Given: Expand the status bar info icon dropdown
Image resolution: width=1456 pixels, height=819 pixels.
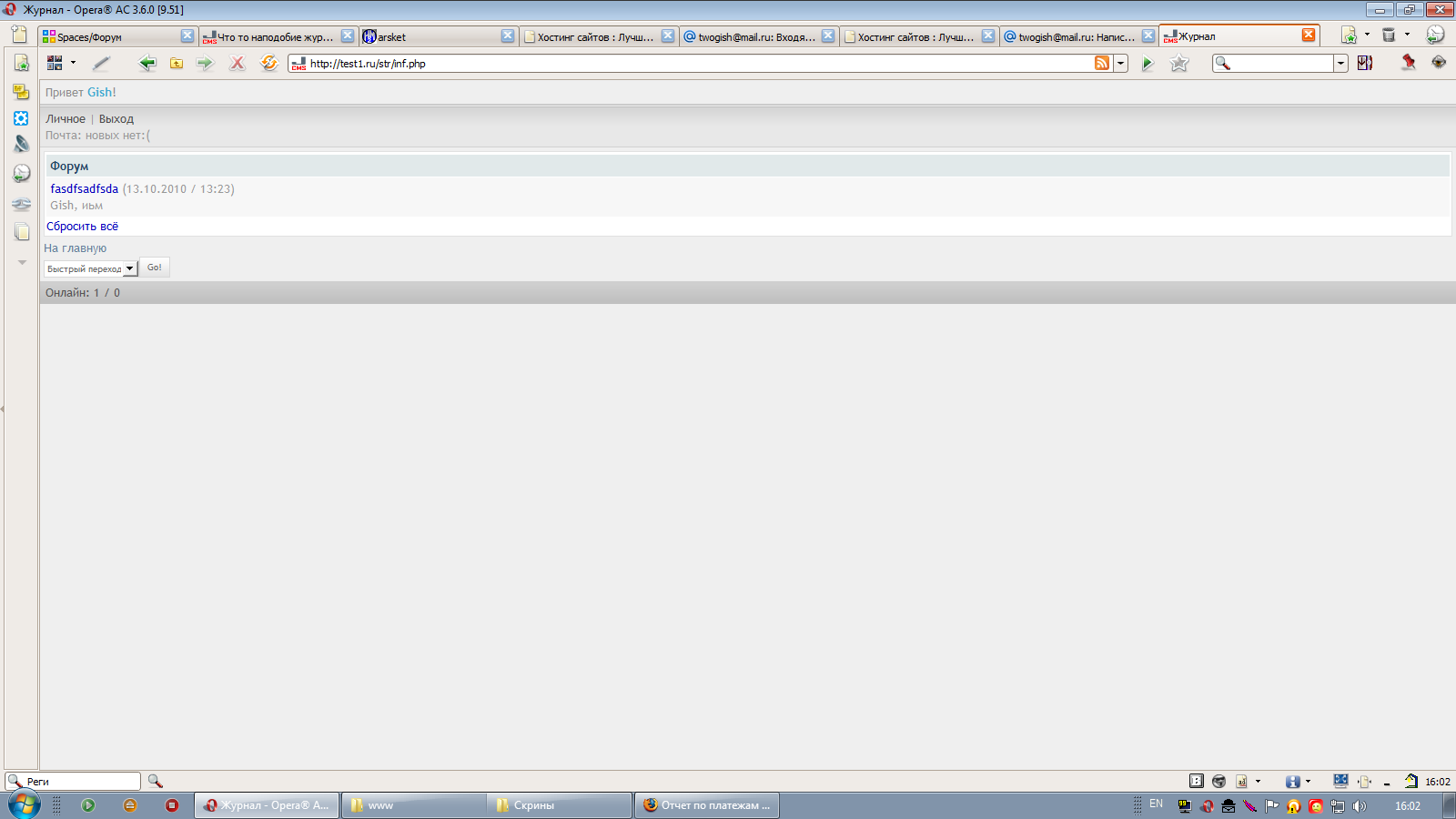Looking at the screenshot, I should 1308,781.
